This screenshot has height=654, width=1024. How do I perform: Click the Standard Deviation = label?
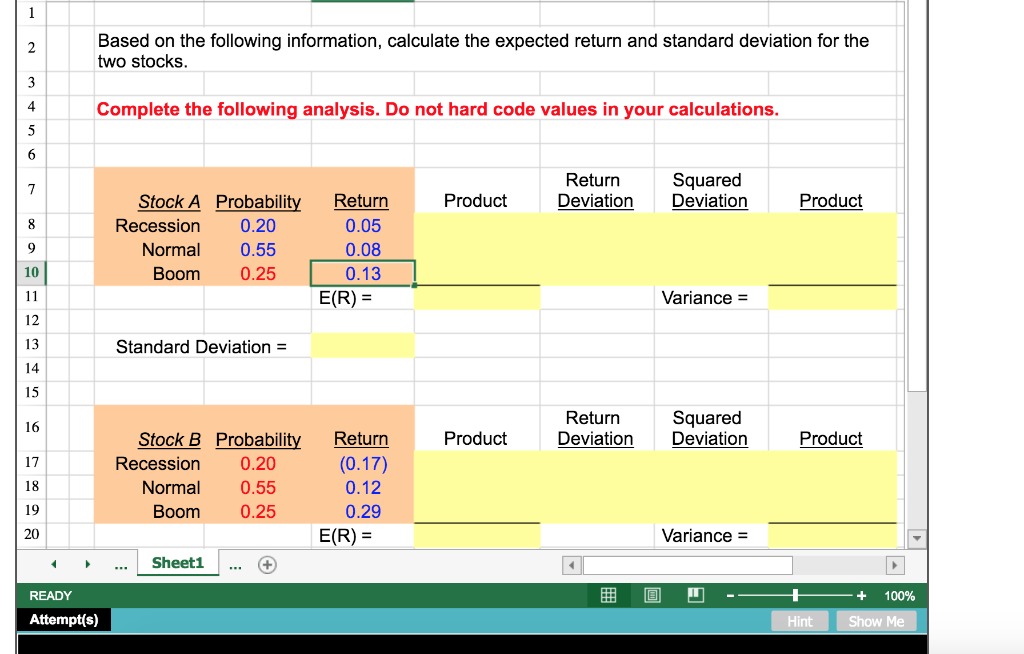pos(201,347)
